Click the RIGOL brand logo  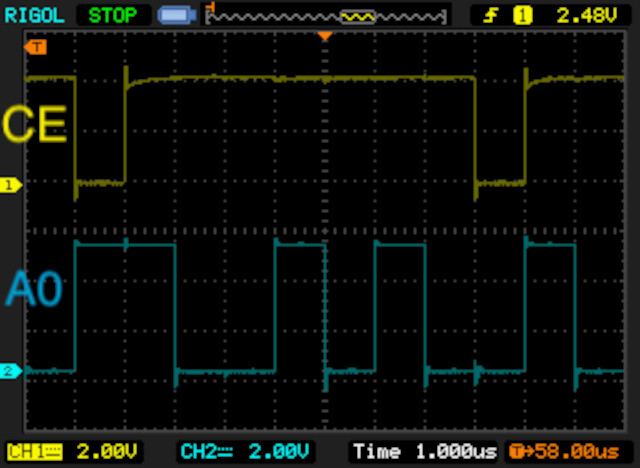34,16
